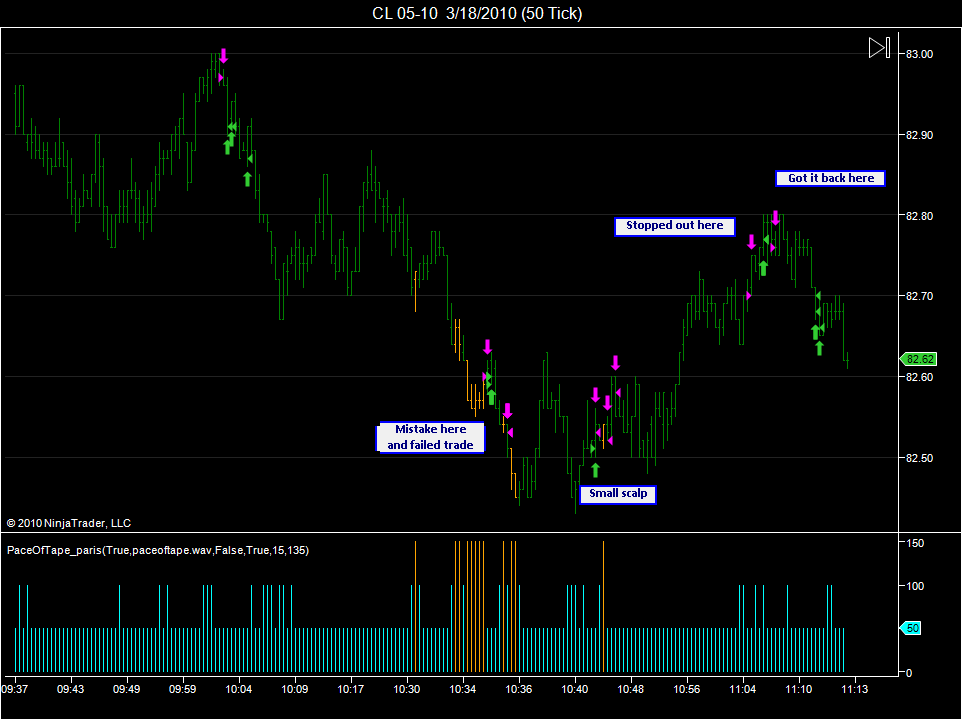Click the 10:56 time axis label
The image size is (962, 720).
point(687,689)
